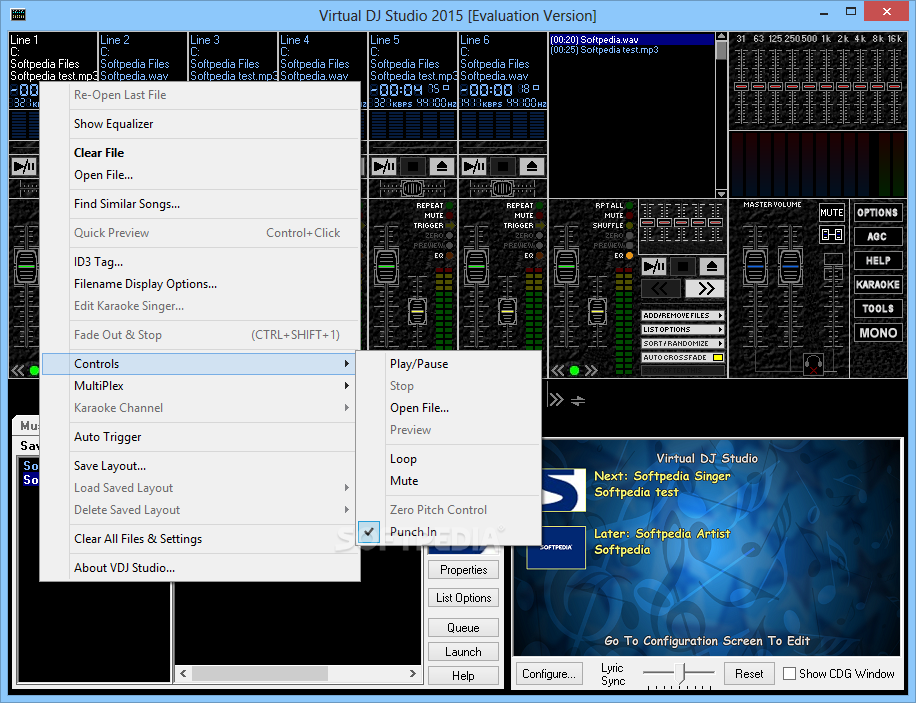916x703 pixels.
Task: Uncheck Punch In in Controls submenu
Action: point(447,532)
